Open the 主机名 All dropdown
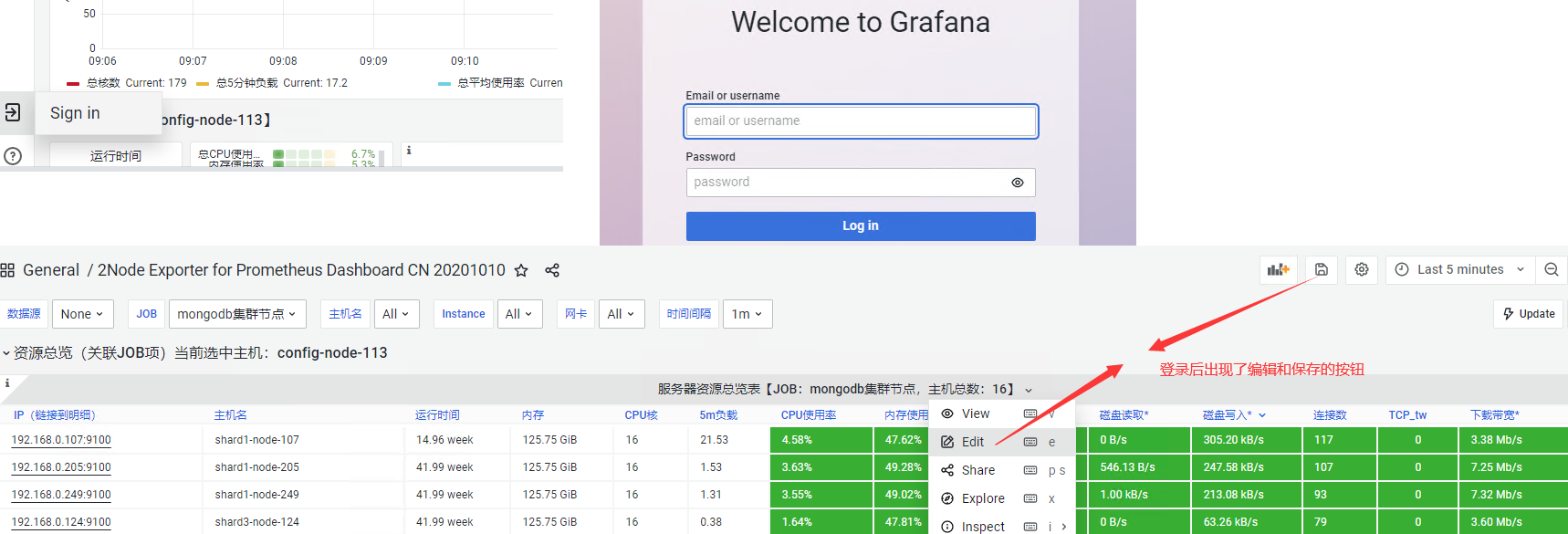This screenshot has width=1568, height=534. [x=396, y=314]
